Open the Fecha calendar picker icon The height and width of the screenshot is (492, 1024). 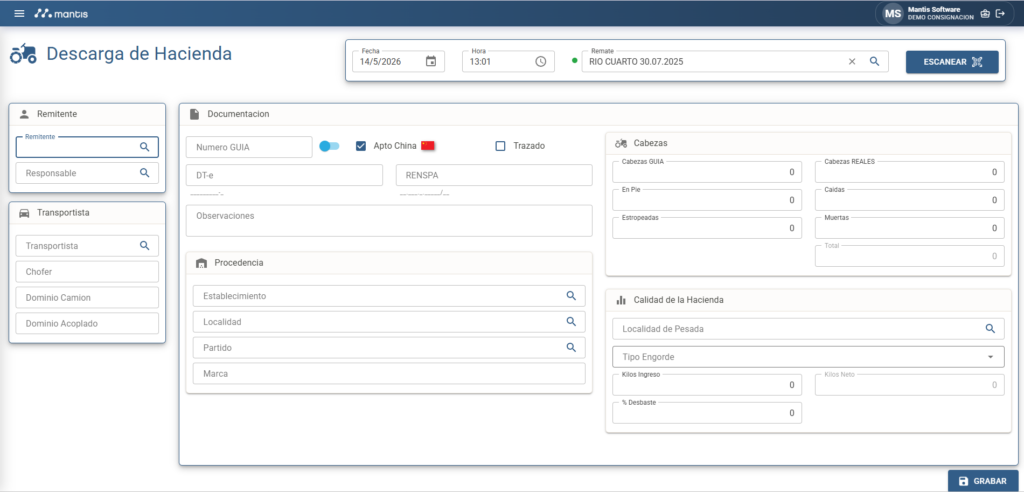point(430,61)
